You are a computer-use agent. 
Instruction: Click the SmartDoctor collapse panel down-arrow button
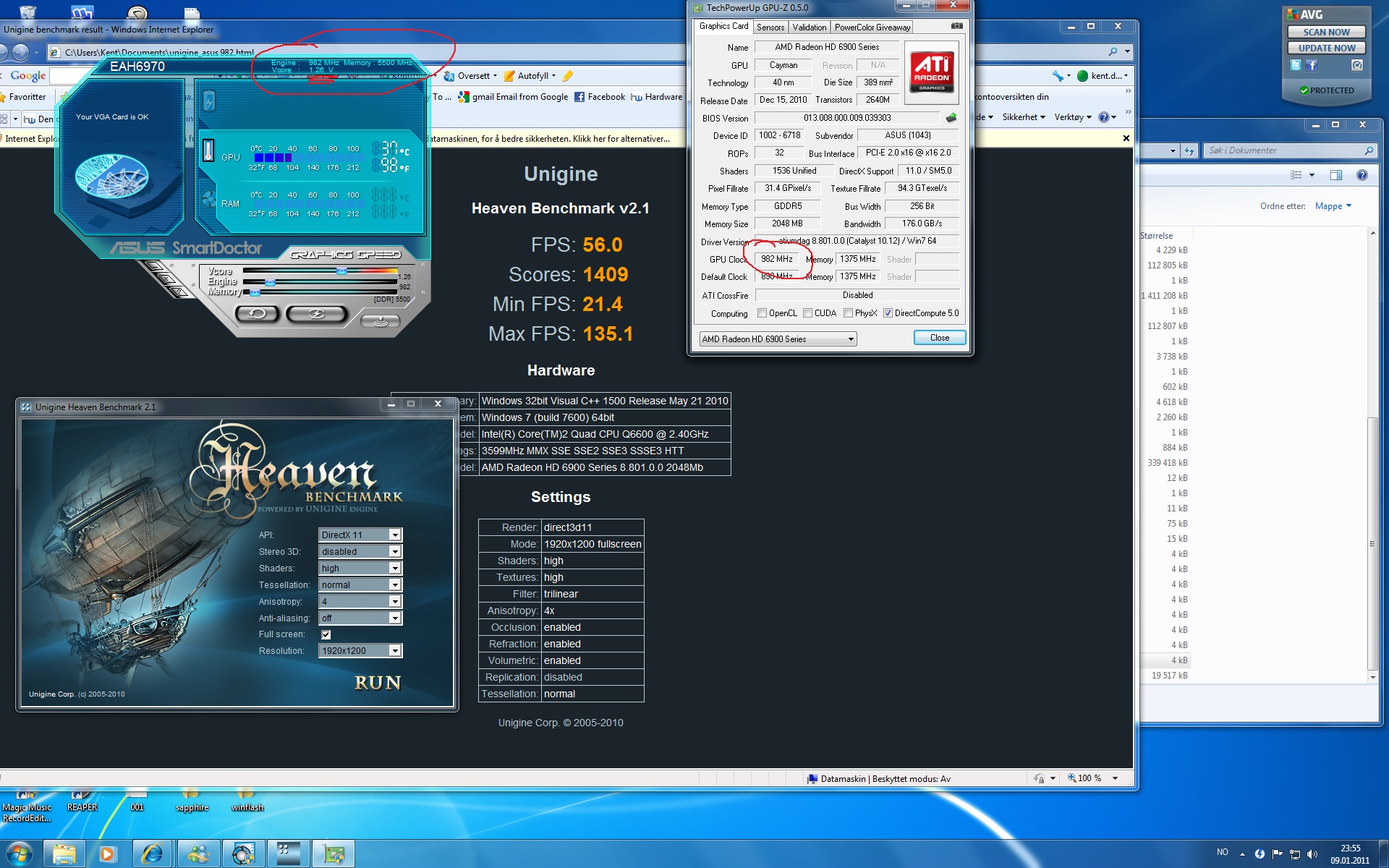[x=381, y=321]
